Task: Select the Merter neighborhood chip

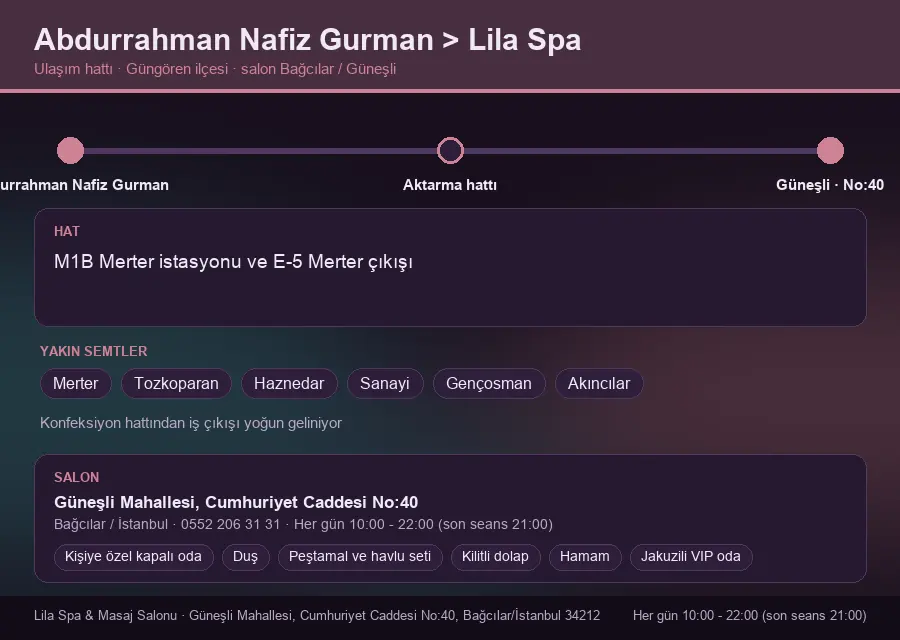Action: coord(76,383)
